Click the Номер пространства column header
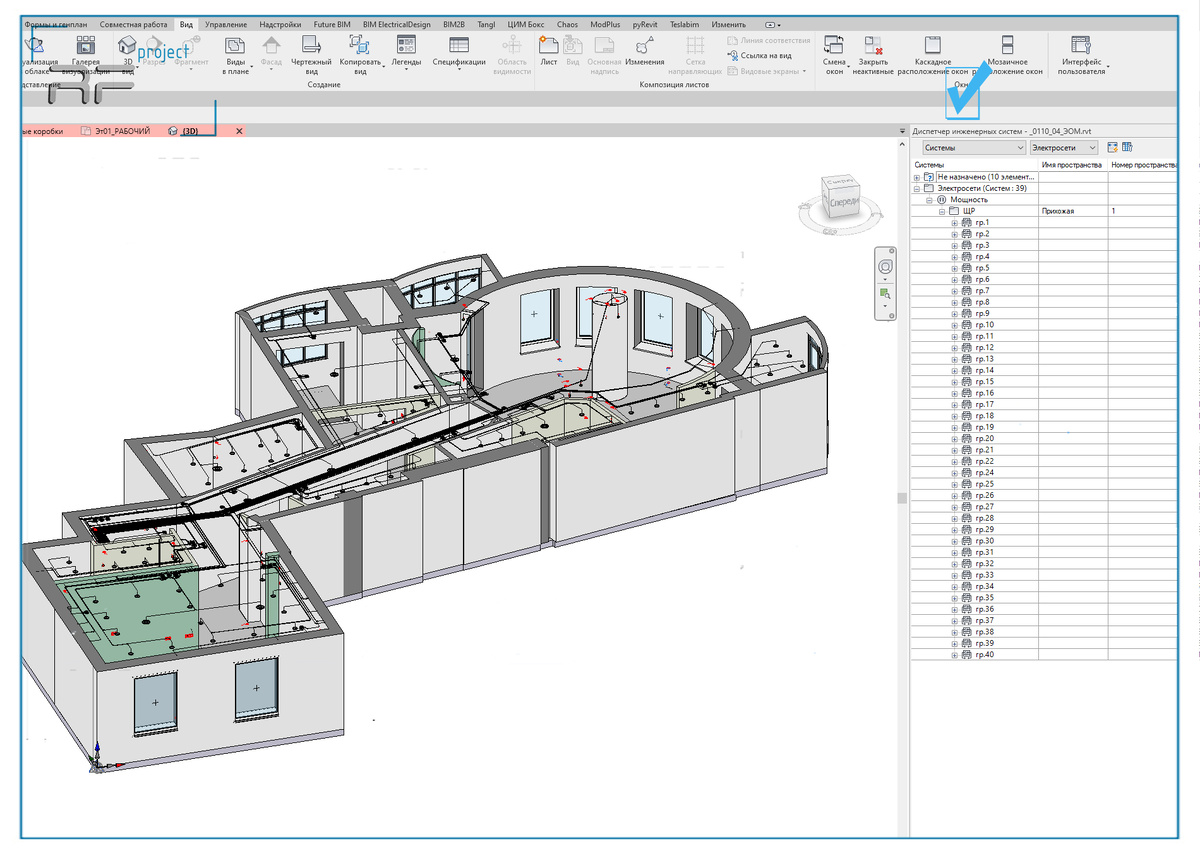 [x=1144, y=165]
